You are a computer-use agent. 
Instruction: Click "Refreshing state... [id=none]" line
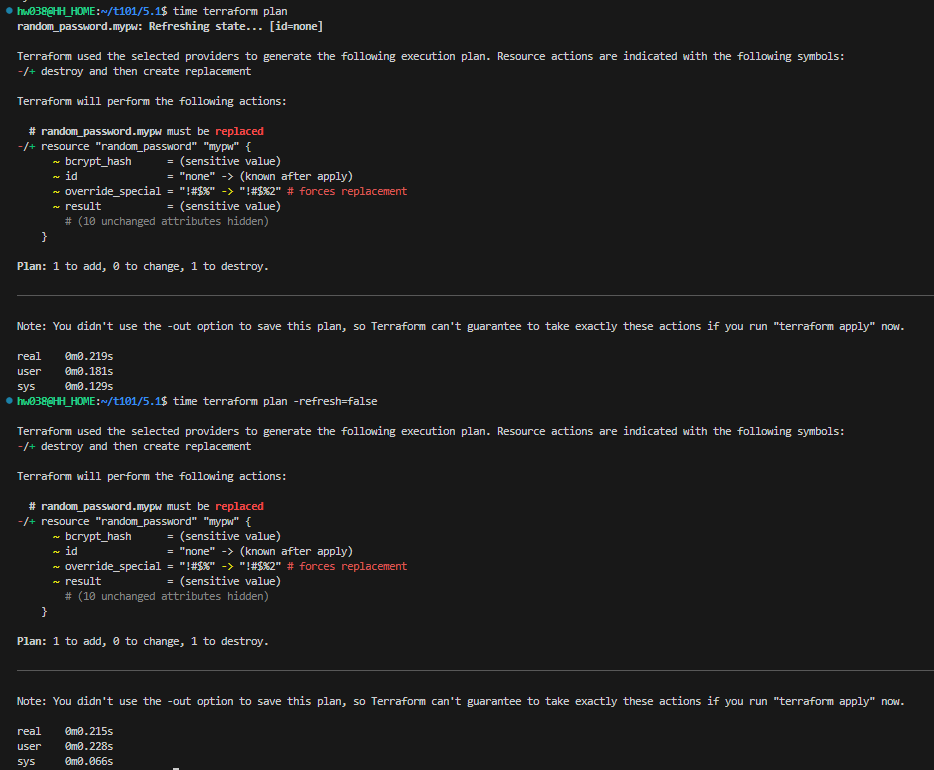coord(170,26)
